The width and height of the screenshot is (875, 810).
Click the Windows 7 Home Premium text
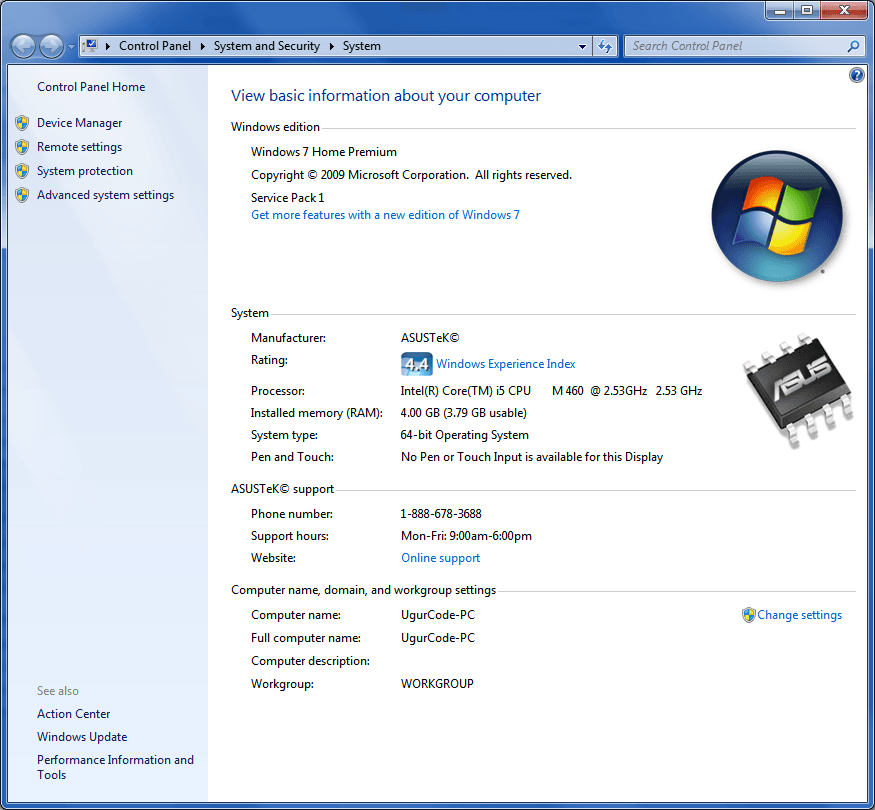pyautogui.click(x=324, y=152)
